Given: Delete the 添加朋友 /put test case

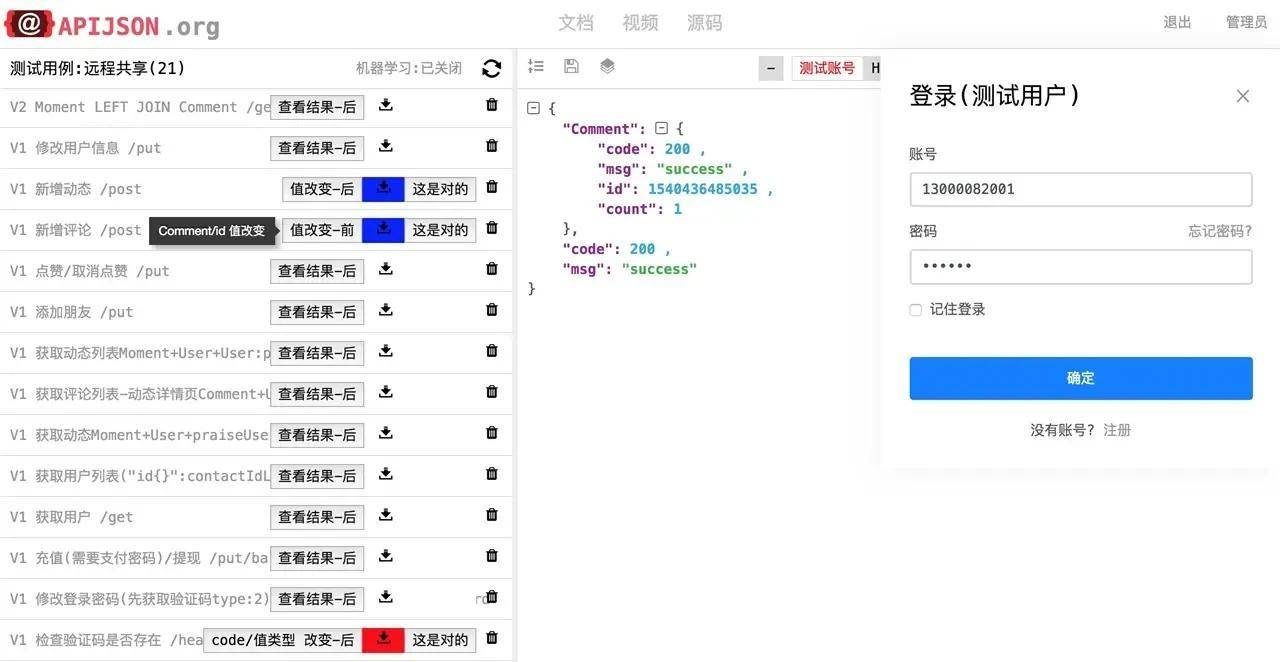Looking at the screenshot, I should (x=491, y=310).
